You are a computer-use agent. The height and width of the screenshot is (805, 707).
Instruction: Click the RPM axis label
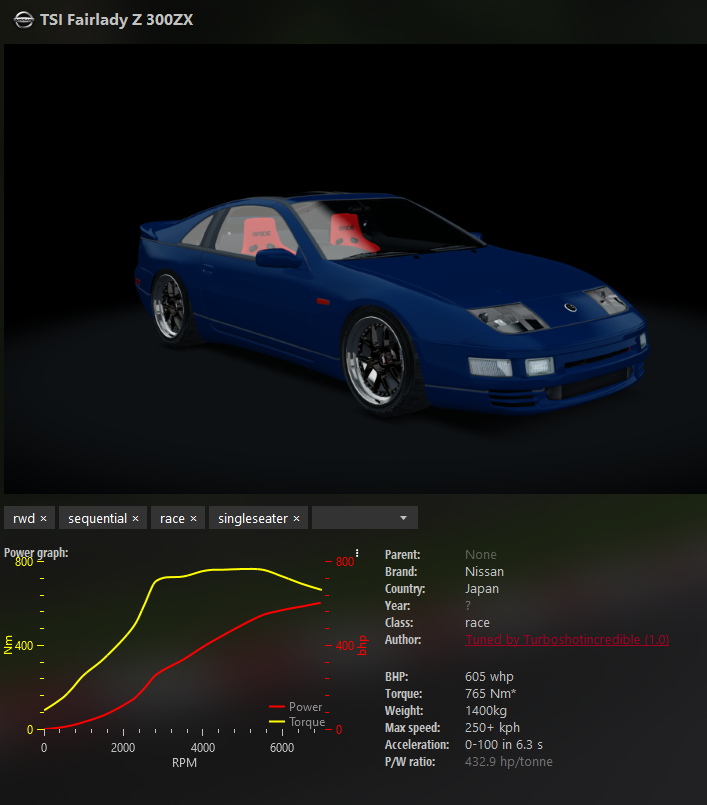[x=184, y=763]
